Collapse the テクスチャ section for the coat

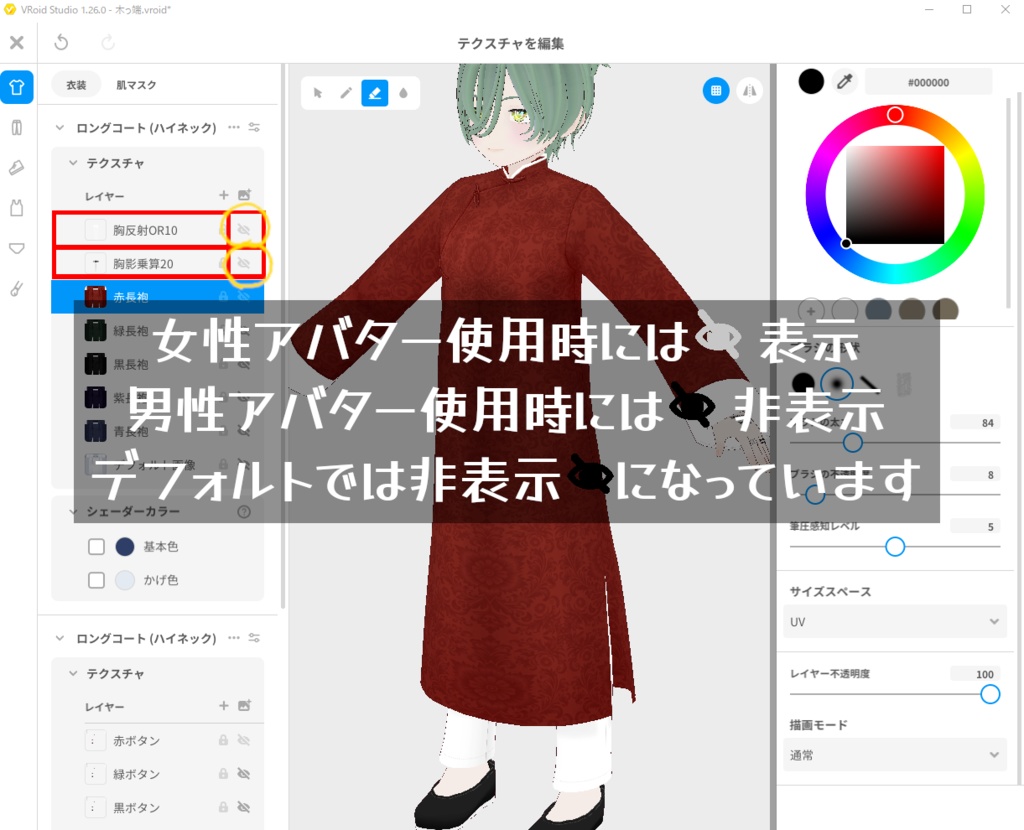[x=74, y=162]
